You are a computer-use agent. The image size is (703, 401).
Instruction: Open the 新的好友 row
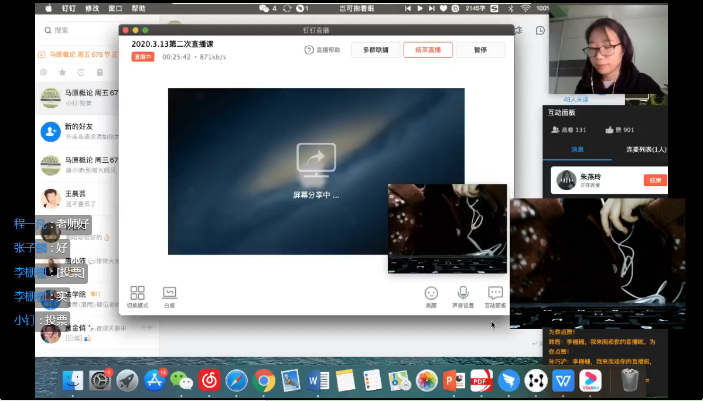77,131
